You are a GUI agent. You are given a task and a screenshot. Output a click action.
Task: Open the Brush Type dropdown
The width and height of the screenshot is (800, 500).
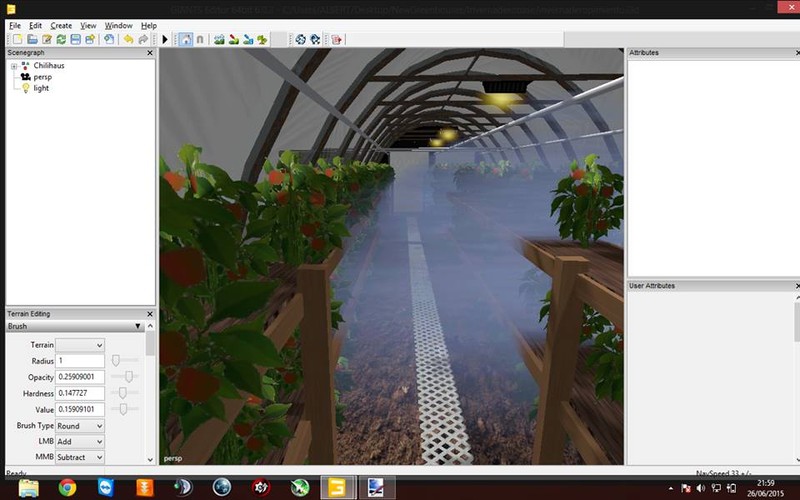click(x=80, y=426)
